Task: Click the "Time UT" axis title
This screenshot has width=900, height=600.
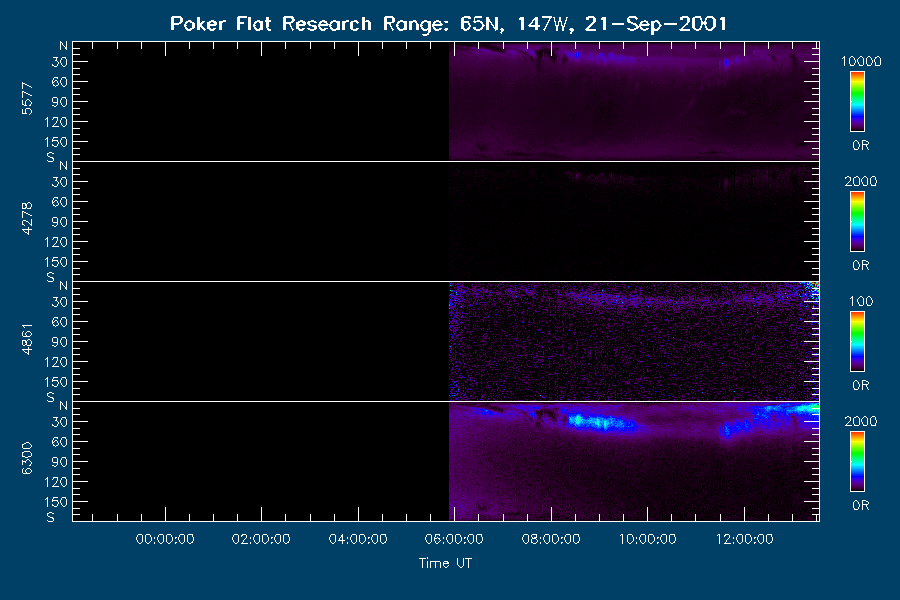Action: click(445, 563)
